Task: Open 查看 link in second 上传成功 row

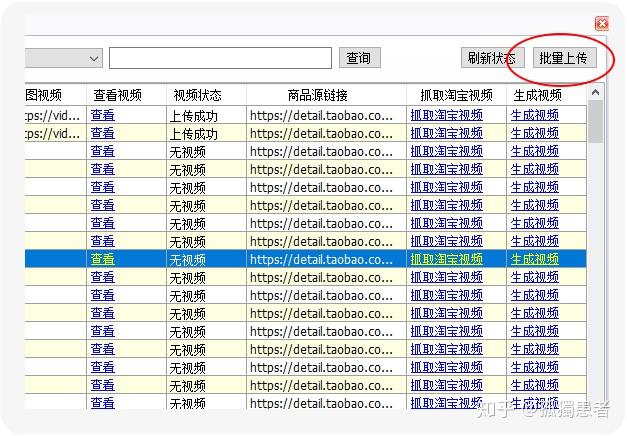Action: pos(102,133)
